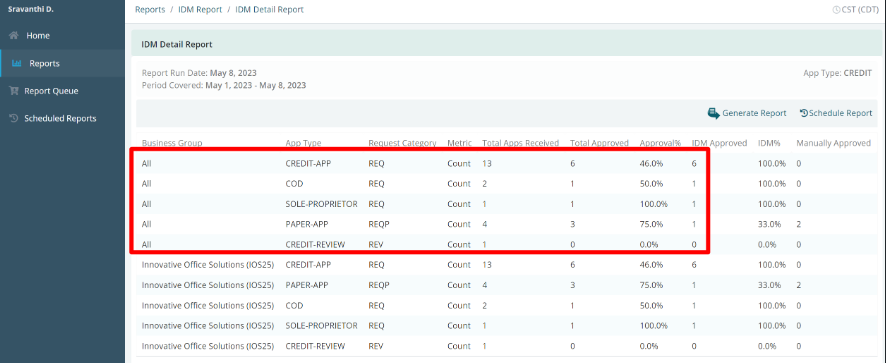Click COD in the Innovative Office Solutions row
Viewport: 886px width, 363px height.
pyautogui.click(x=294, y=305)
